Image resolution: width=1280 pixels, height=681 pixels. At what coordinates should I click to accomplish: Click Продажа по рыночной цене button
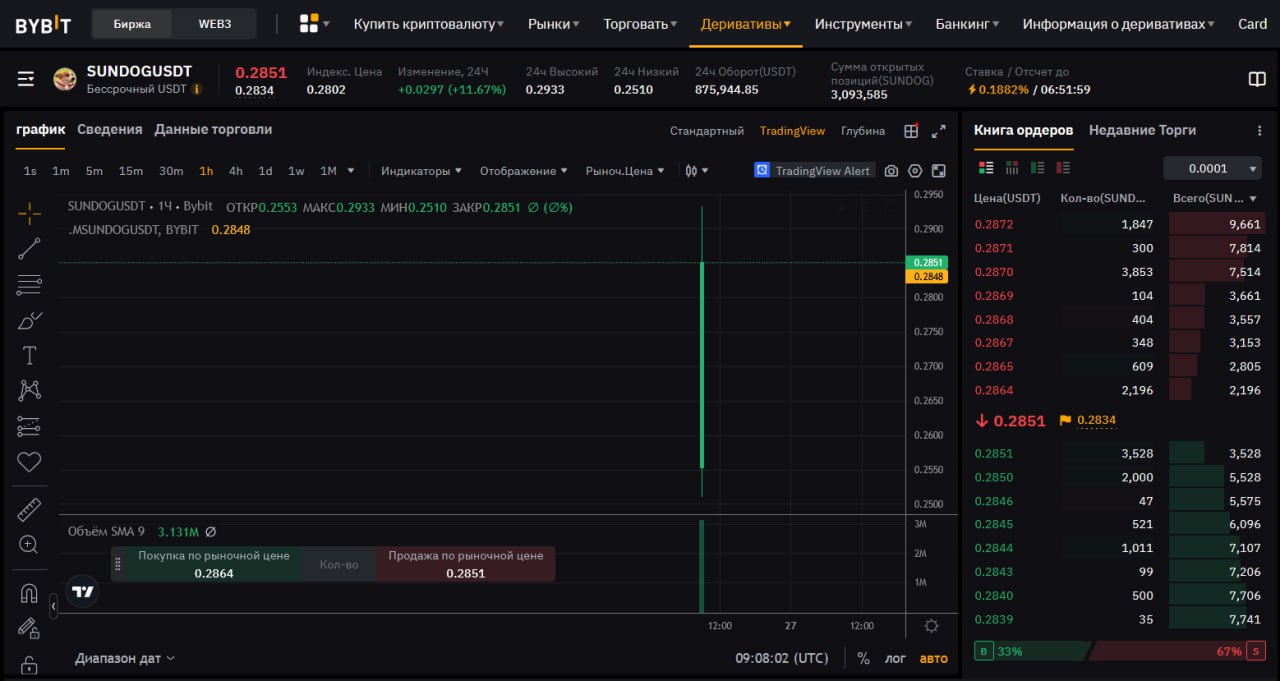click(x=466, y=564)
